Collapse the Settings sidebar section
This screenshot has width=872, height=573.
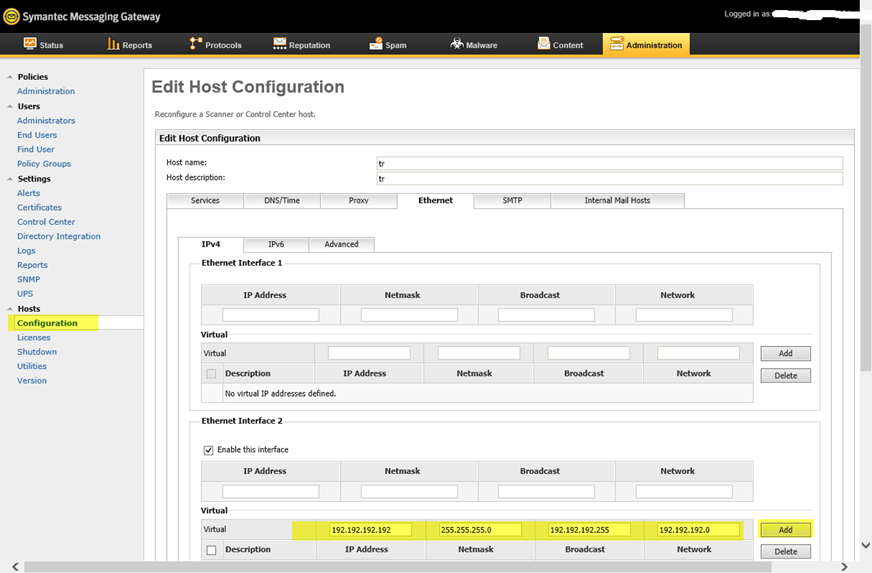(x=10, y=179)
